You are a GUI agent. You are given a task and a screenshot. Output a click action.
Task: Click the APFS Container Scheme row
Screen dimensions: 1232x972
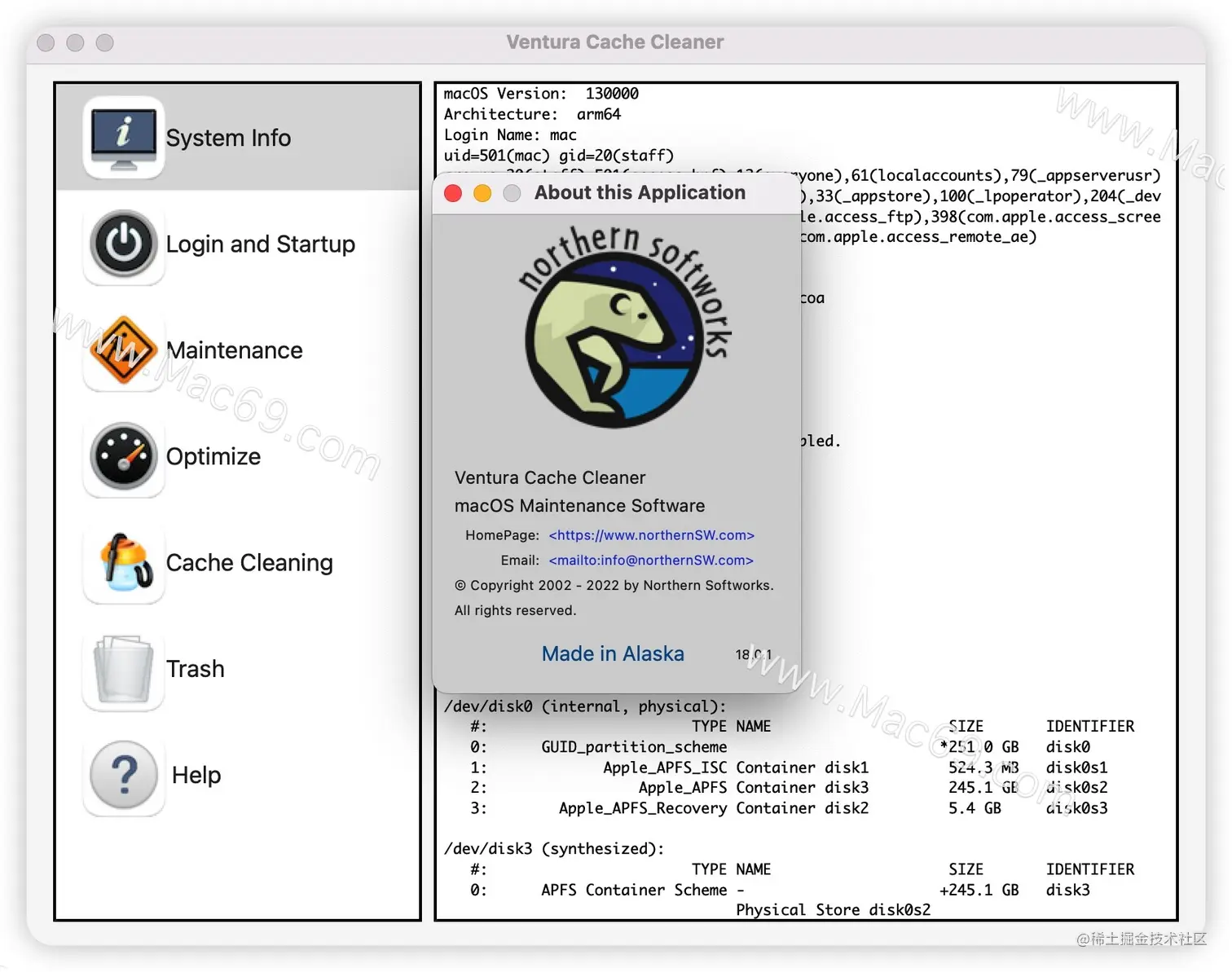coord(781,890)
